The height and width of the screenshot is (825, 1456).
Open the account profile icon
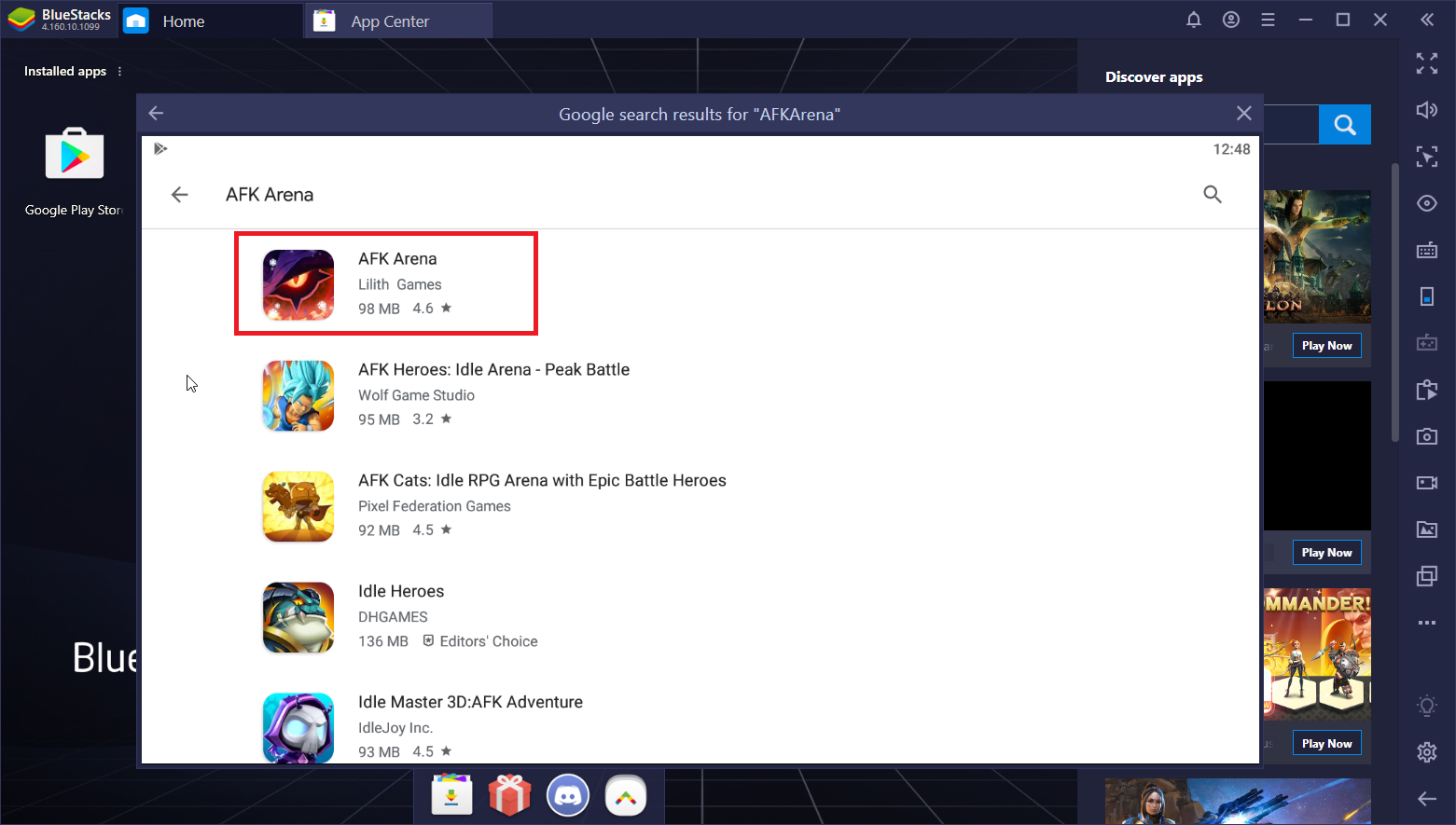tap(1231, 20)
